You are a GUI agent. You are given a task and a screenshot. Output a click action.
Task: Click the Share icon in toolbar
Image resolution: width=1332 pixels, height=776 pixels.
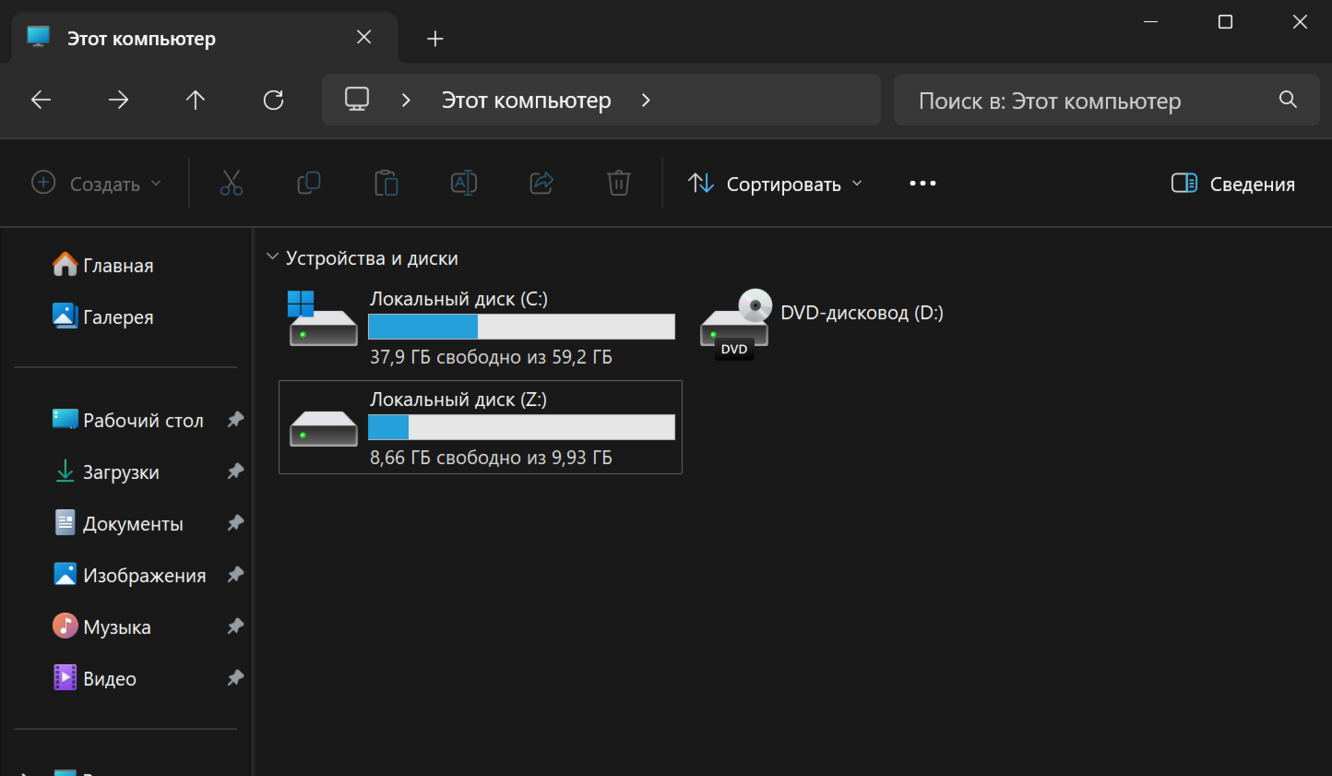point(541,183)
